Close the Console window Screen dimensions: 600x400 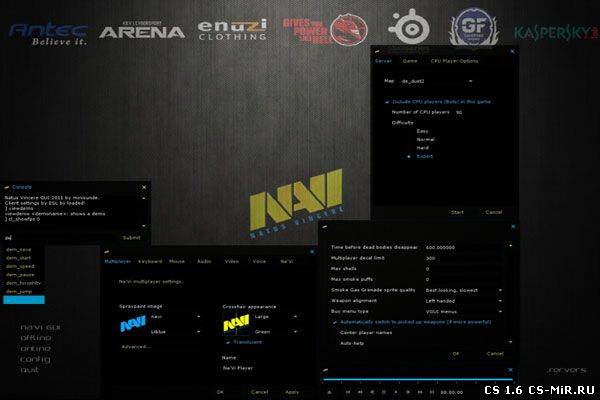(x=144, y=187)
